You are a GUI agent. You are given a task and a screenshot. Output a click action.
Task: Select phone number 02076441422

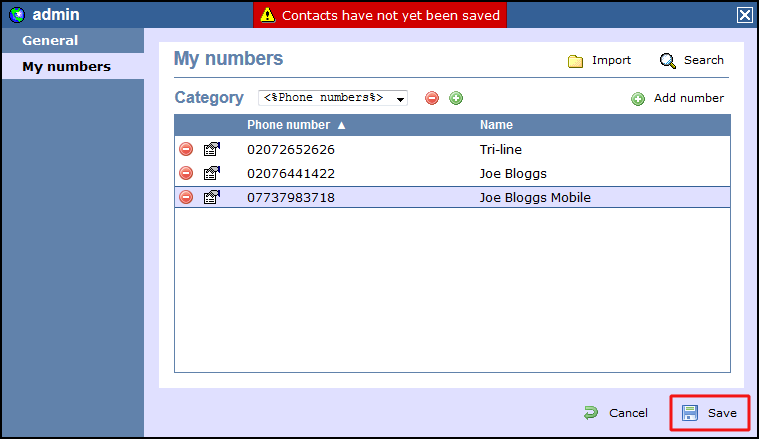click(x=291, y=174)
